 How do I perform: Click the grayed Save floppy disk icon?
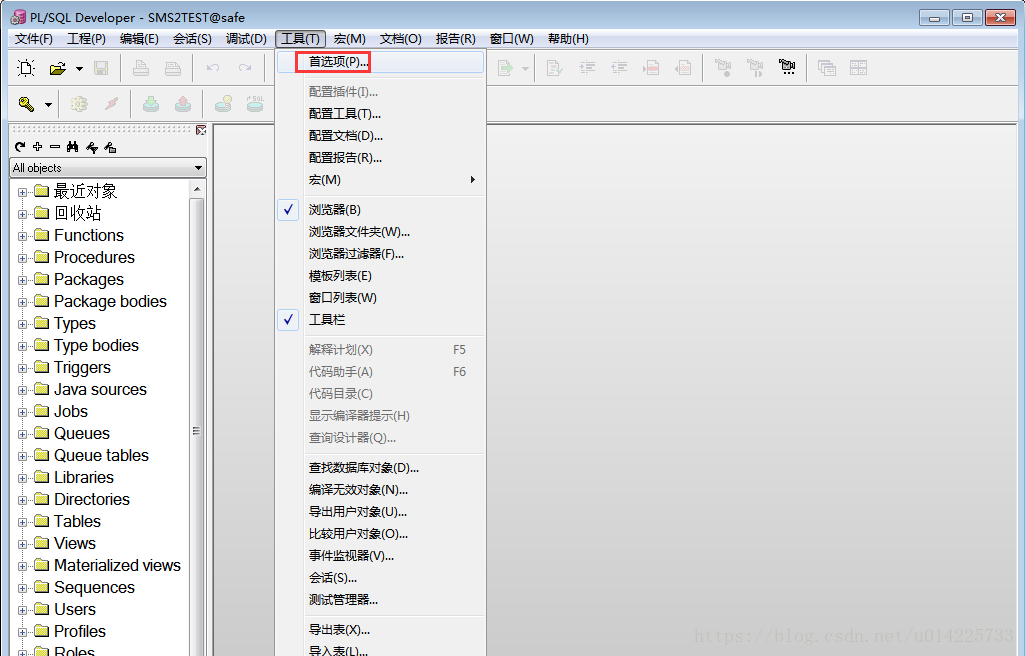pos(101,68)
